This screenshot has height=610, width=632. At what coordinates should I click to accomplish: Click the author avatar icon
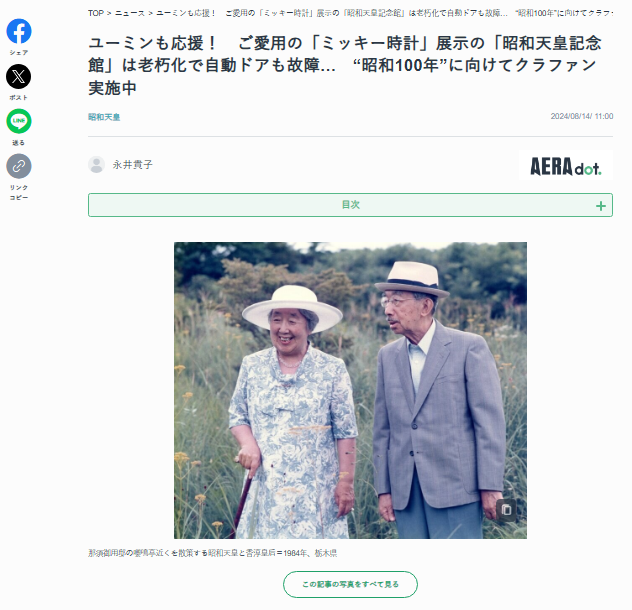96,164
